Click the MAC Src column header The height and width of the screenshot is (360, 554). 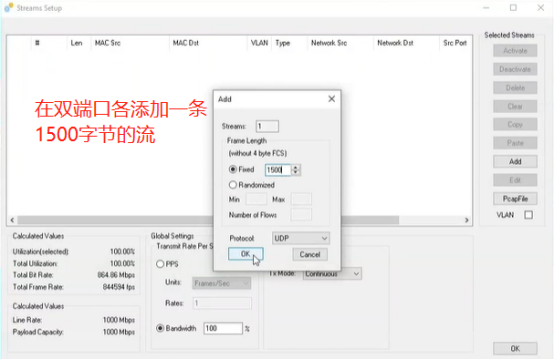click(107, 43)
